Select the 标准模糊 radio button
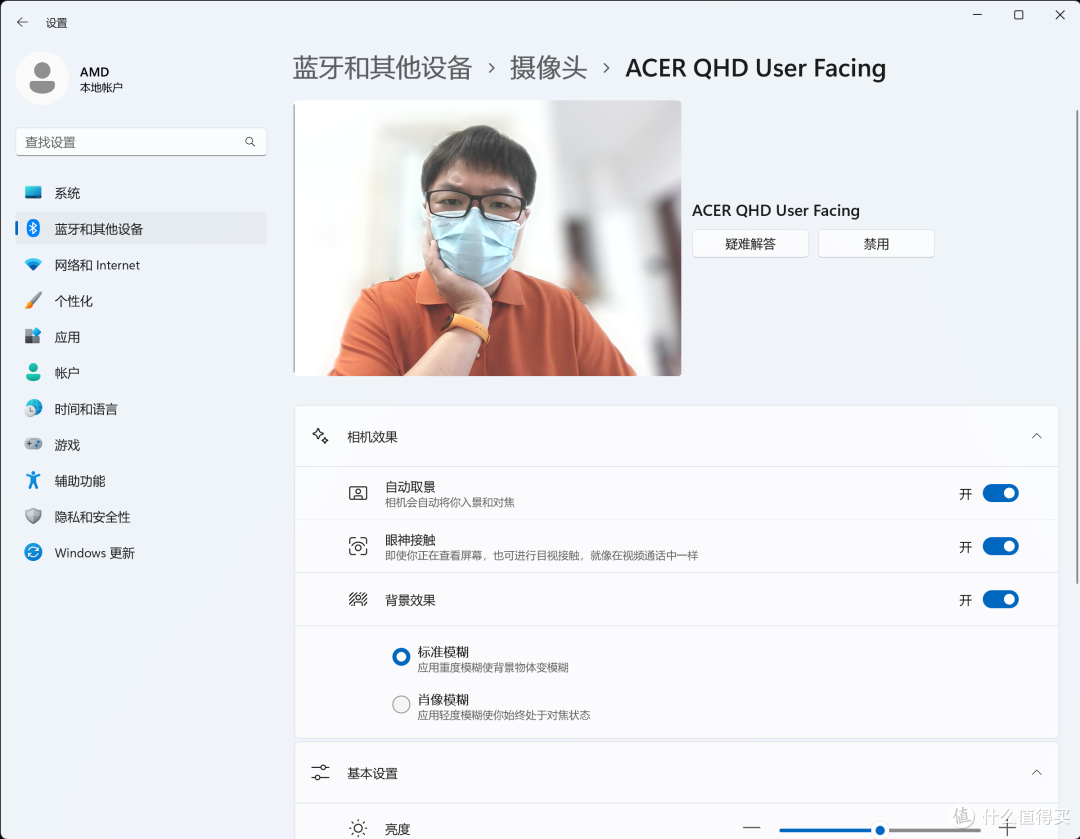 (x=401, y=656)
